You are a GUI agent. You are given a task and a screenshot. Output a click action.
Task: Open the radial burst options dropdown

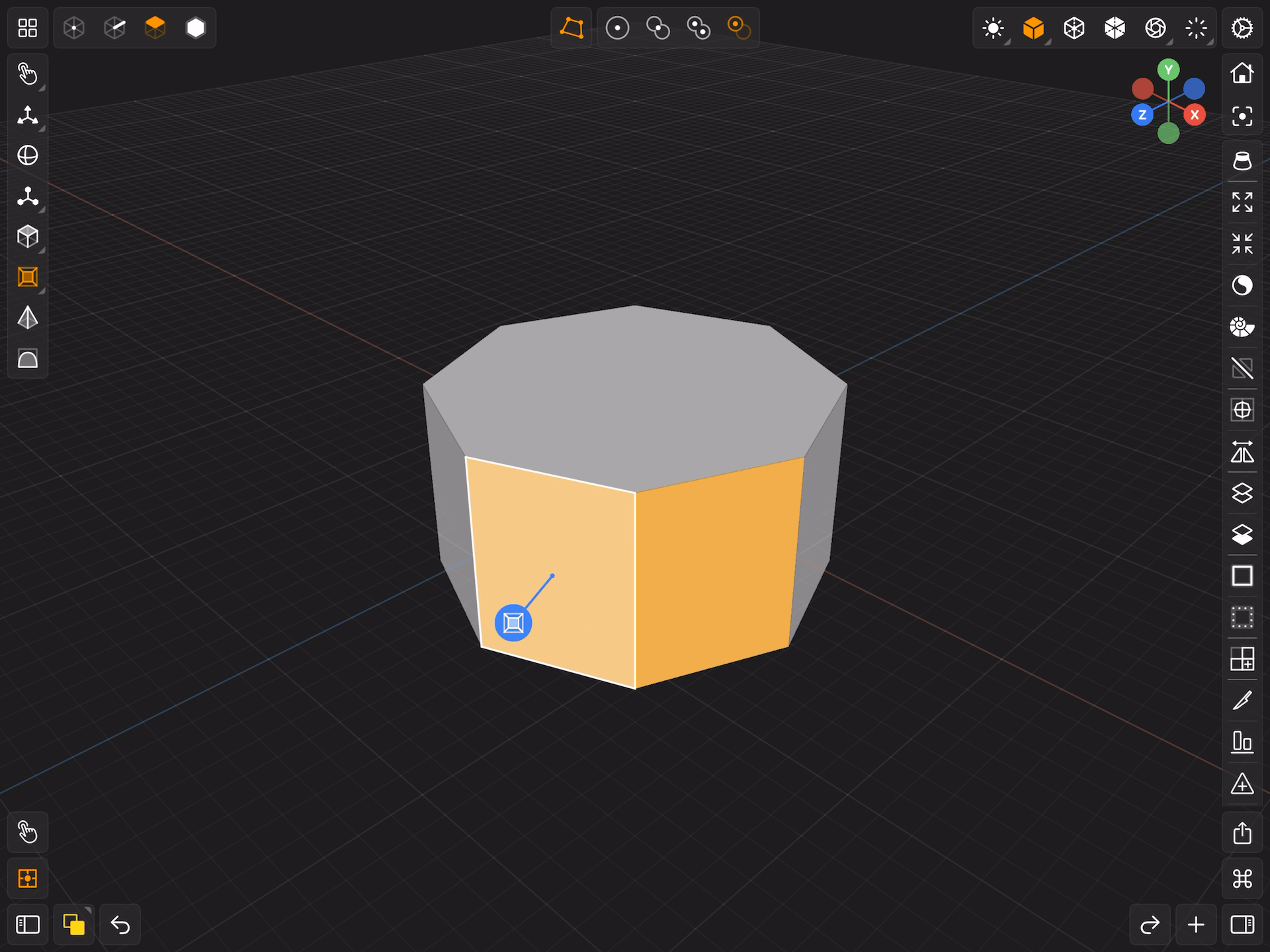point(1196,28)
